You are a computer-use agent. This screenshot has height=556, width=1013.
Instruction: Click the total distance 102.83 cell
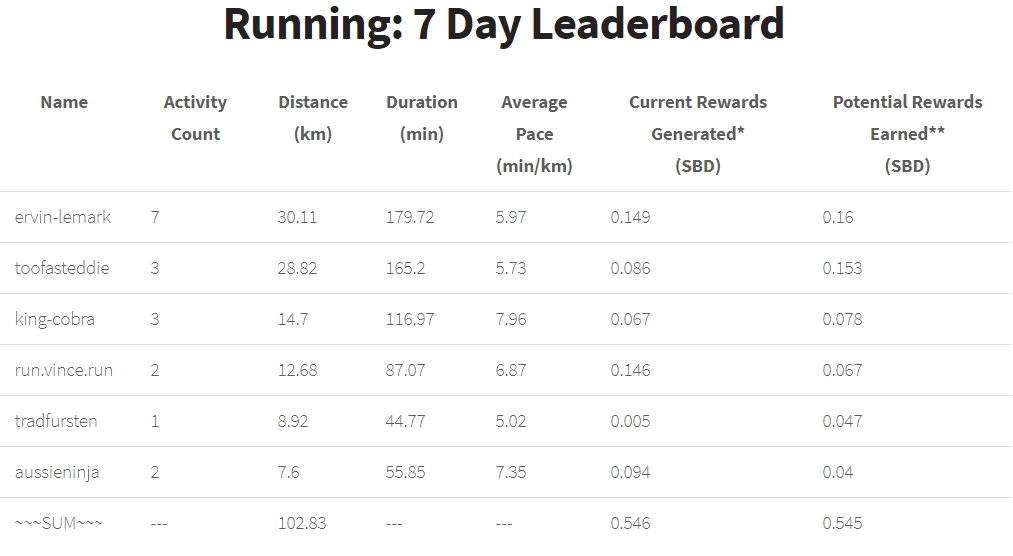pos(302,523)
